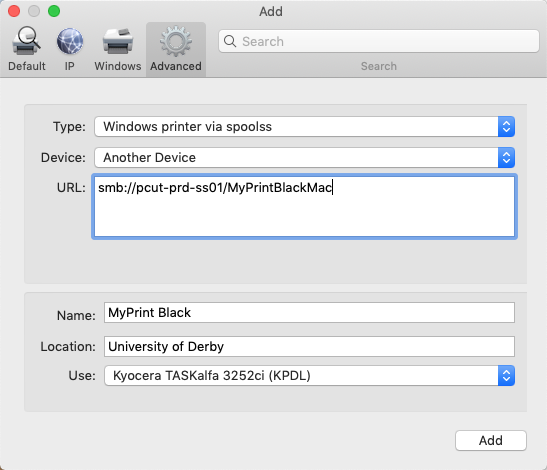
Task: Click the Windows tab label
Action: point(118,66)
